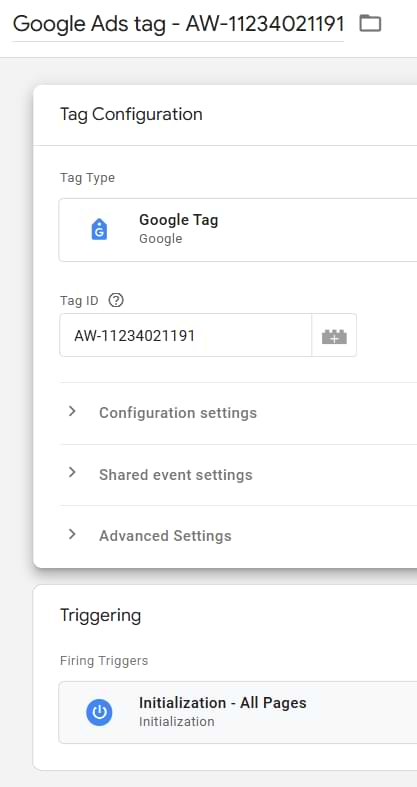This screenshot has width=417, height=787.
Task: Click the Tag Type label
Action: tap(87, 178)
